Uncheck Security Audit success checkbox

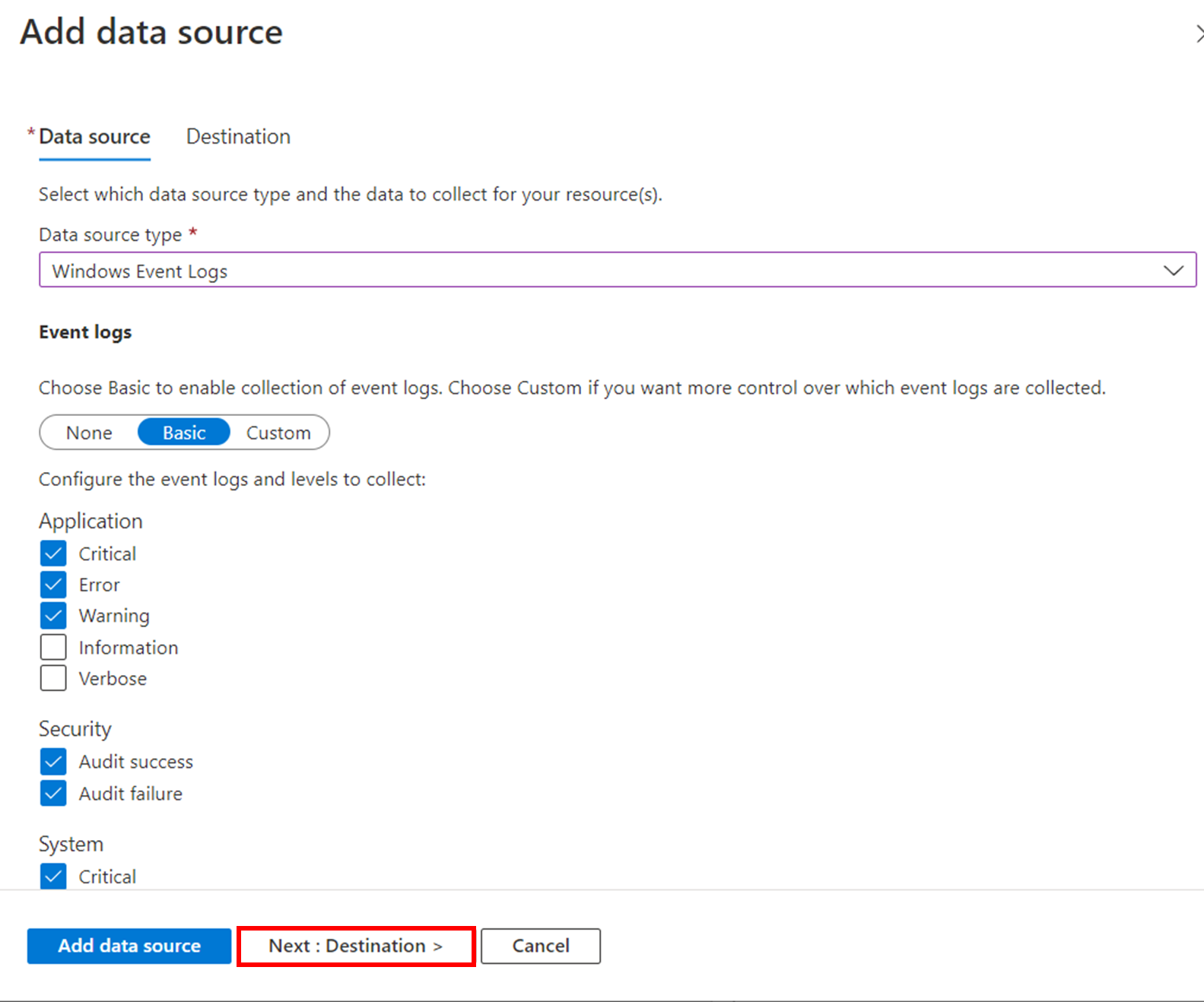(53, 762)
